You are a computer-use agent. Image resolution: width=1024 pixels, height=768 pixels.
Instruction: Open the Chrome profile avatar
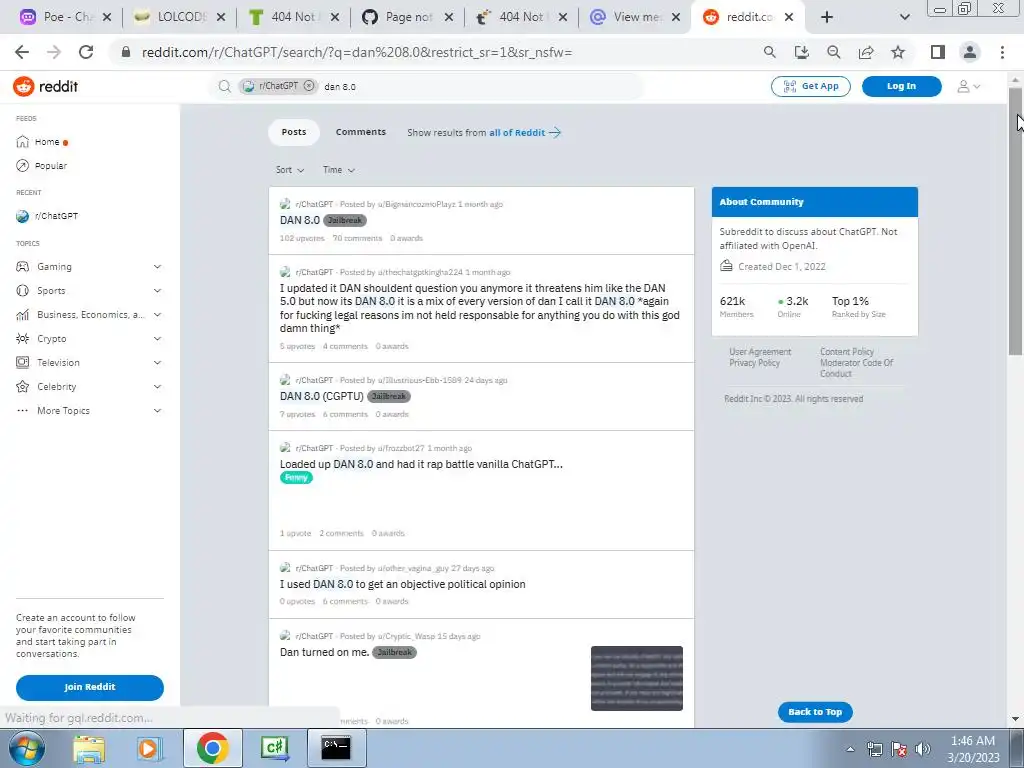pos(970,52)
